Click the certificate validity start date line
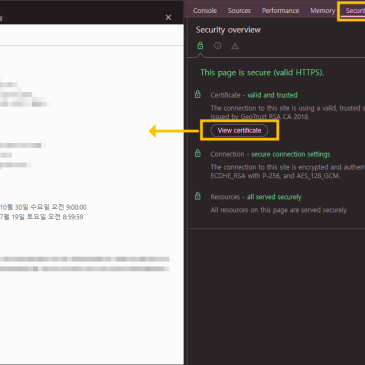This screenshot has height=365, width=365. [43, 207]
